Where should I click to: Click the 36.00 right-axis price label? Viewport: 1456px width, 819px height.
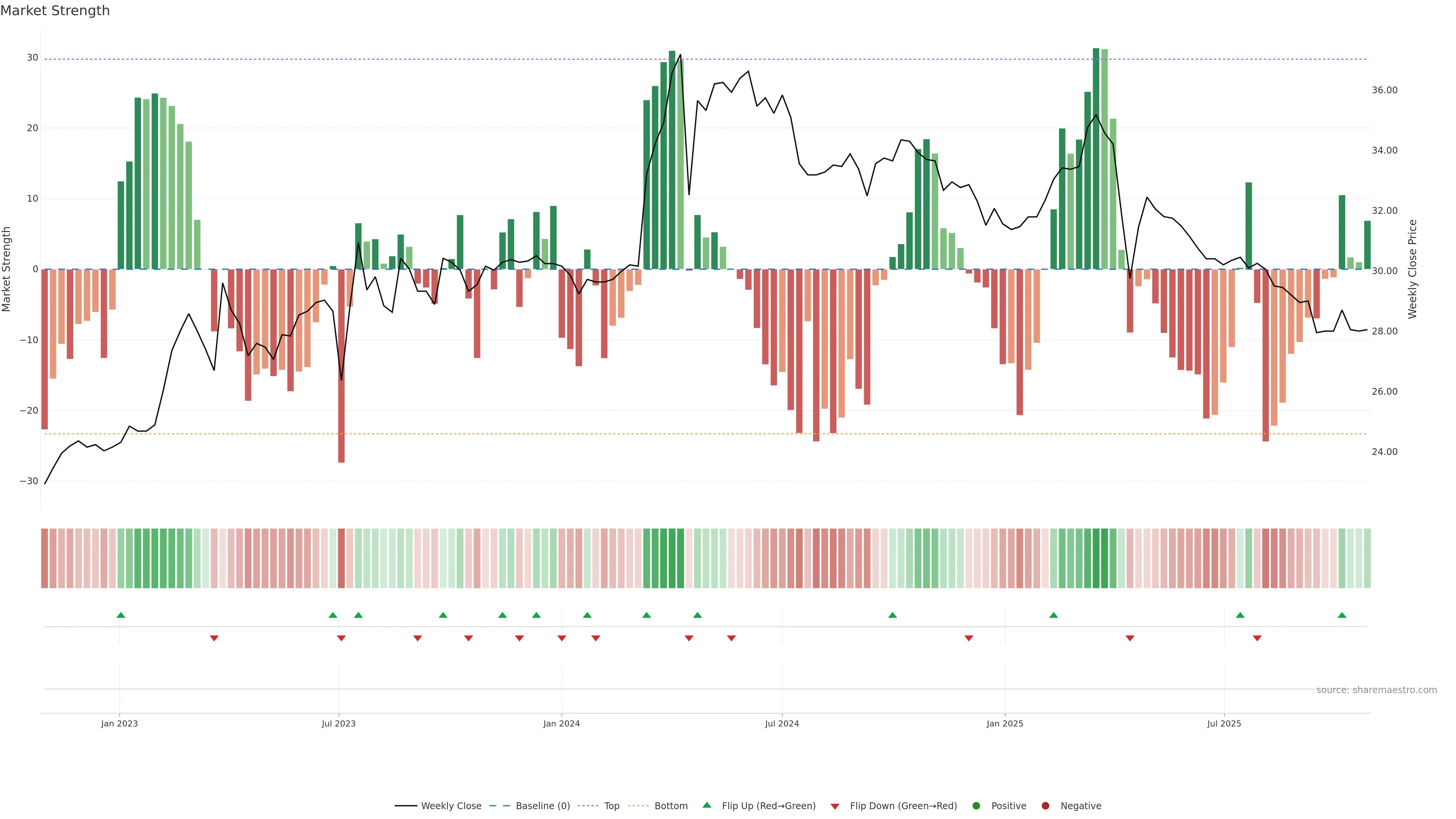[1384, 91]
